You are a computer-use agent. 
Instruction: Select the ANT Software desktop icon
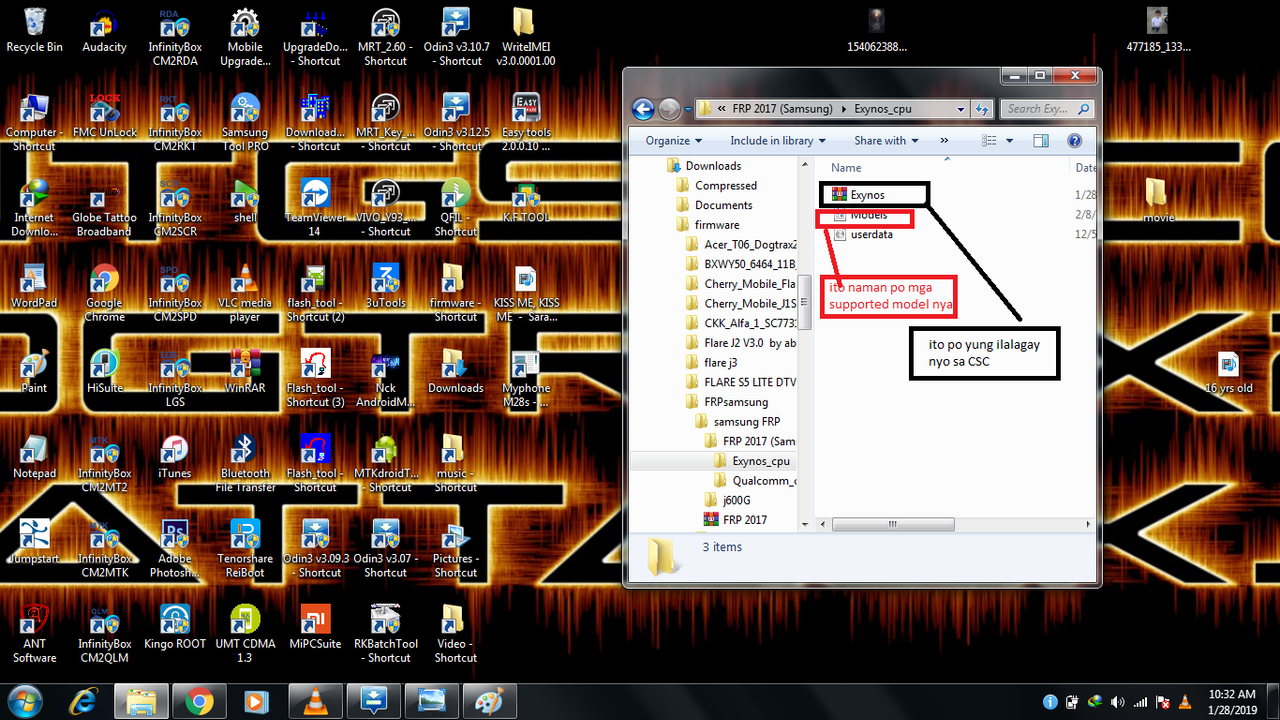pos(34,633)
